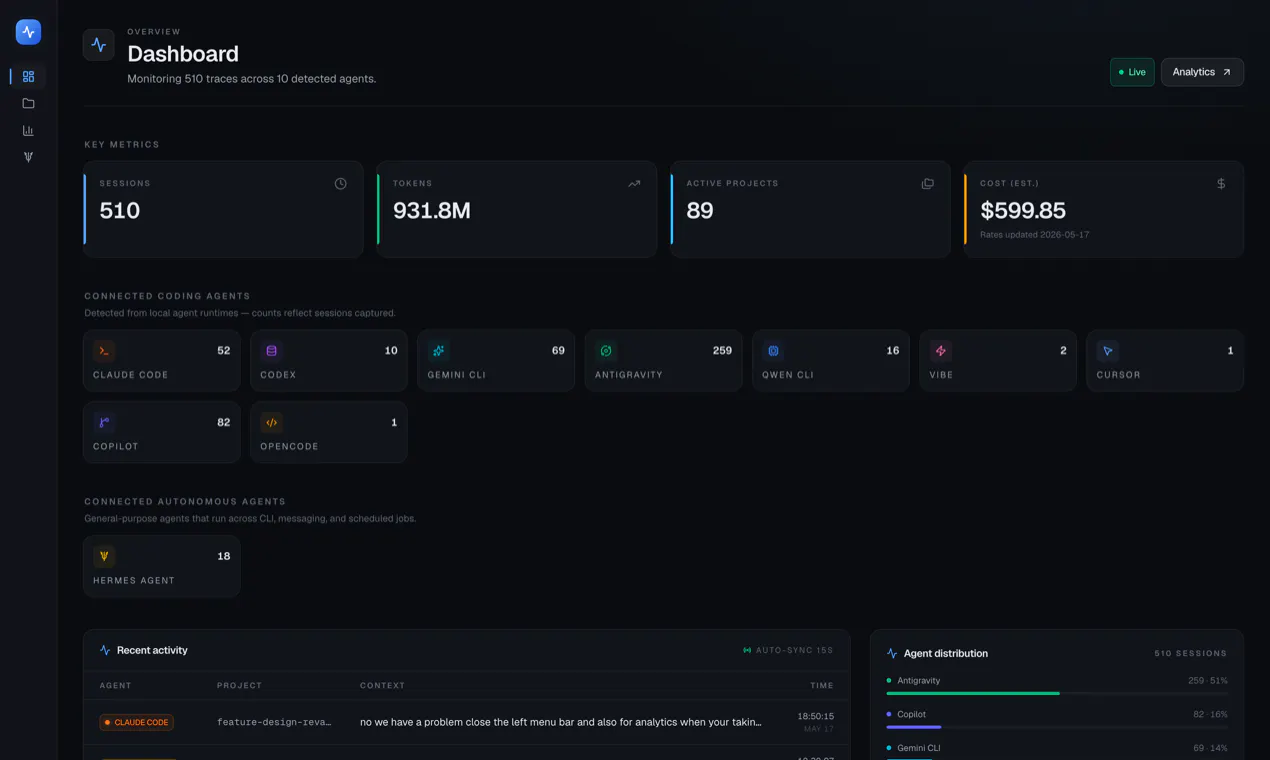Open the Dashboard grid icon in sidebar
This screenshot has height=760, width=1270.
click(28, 76)
